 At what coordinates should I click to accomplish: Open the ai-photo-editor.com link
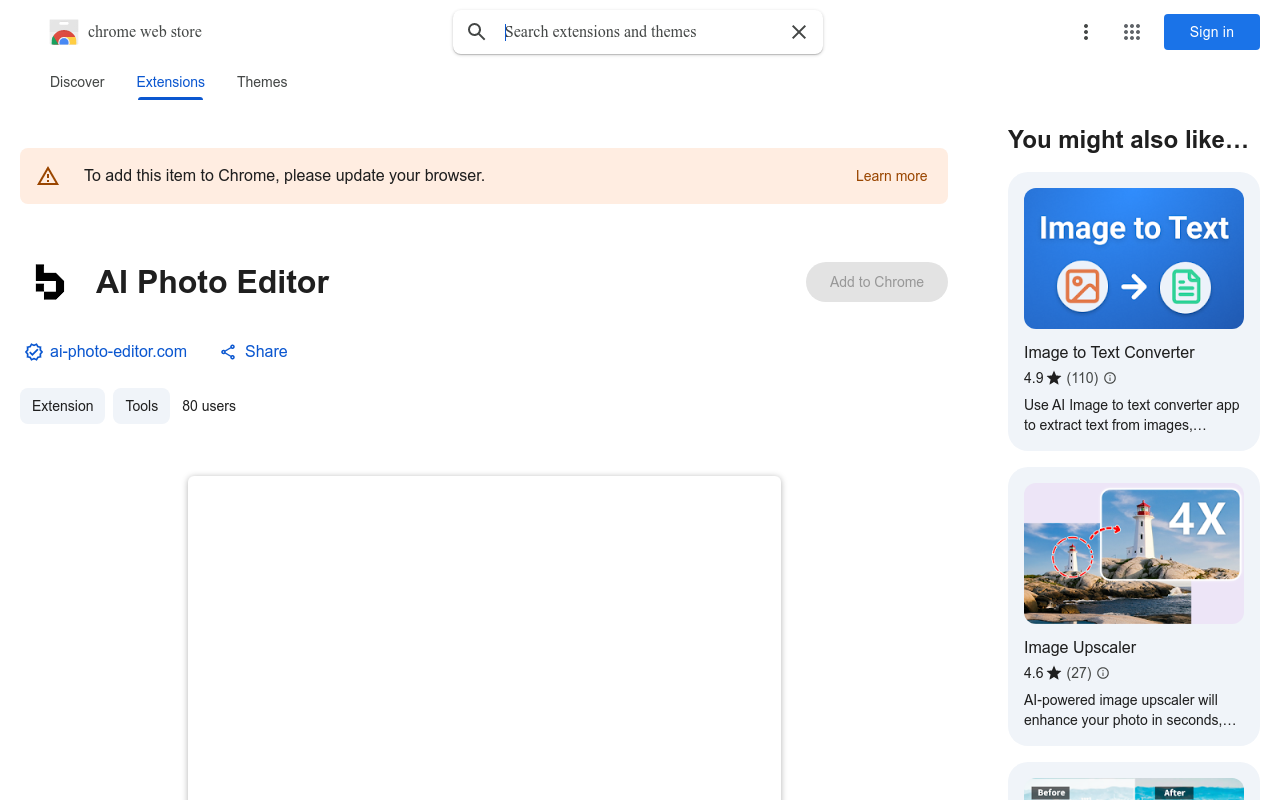pyautogui.click(x=118, y=352)
